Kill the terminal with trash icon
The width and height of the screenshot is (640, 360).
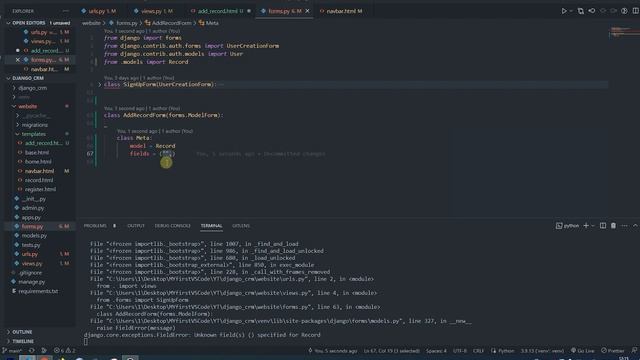tap(613, 225)
